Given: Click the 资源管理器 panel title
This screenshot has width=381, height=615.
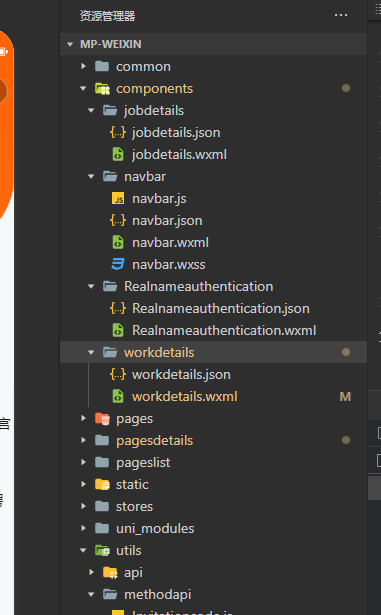Looking at the screenshot, I should pyautogui.click(x=108, y=16).
